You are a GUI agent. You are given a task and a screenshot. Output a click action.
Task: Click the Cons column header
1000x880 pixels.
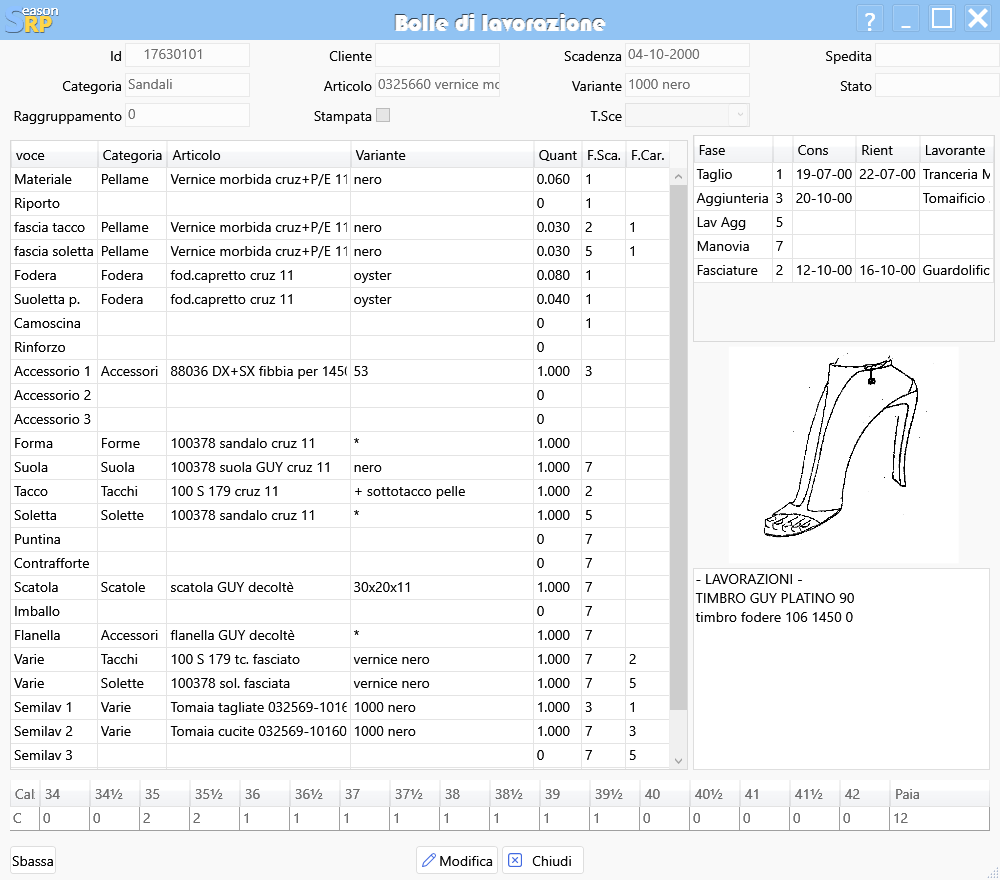coord(823,150)
